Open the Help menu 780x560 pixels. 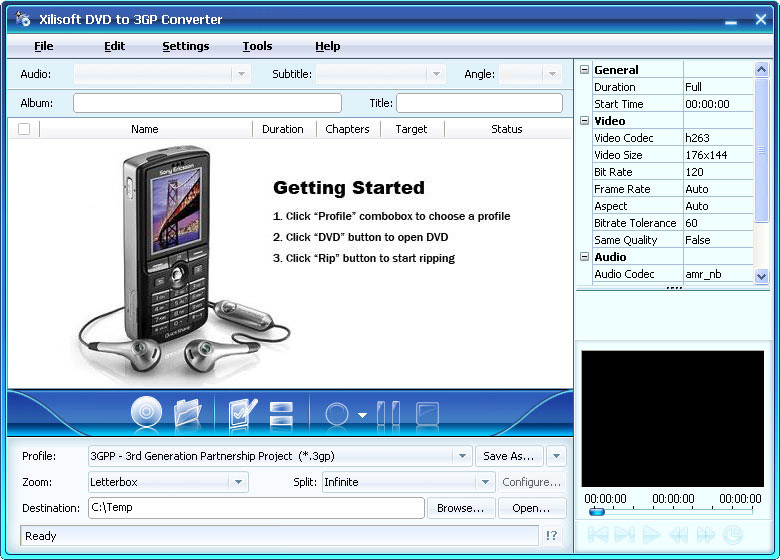327,46
